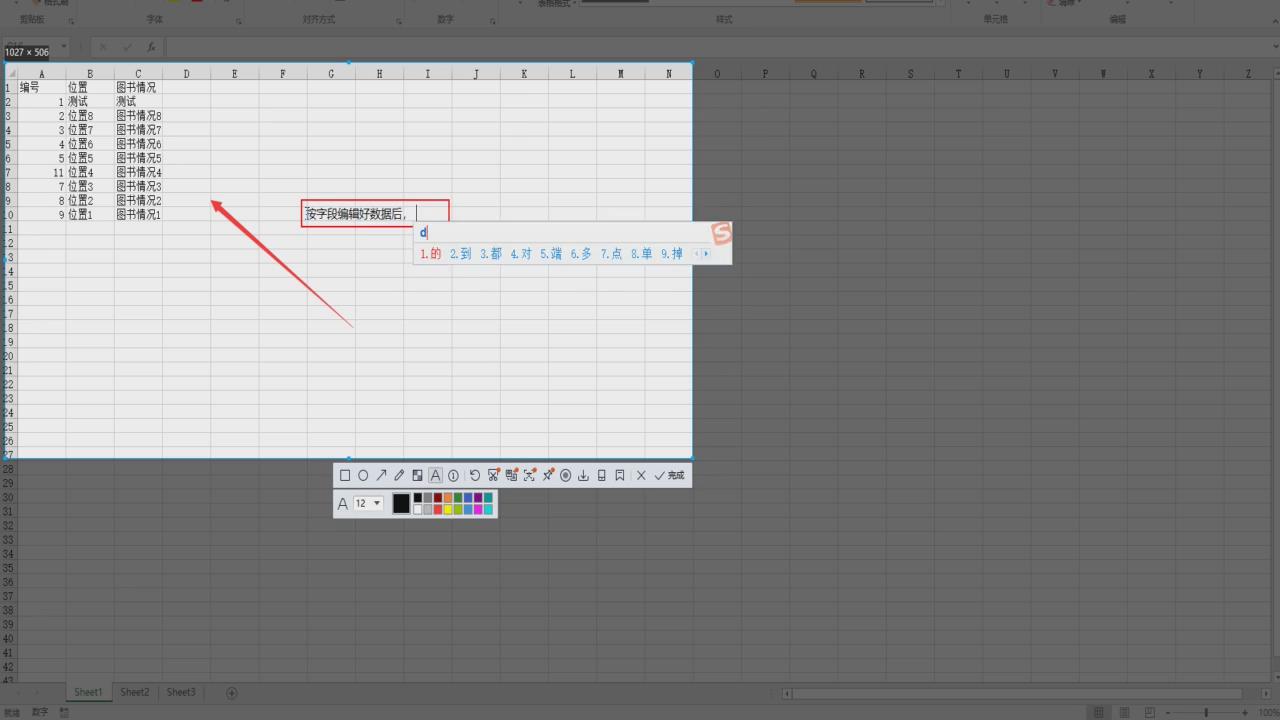
Task: Save the screenshot with download icon
Action: pyautogui.click(x=583, y=475)
